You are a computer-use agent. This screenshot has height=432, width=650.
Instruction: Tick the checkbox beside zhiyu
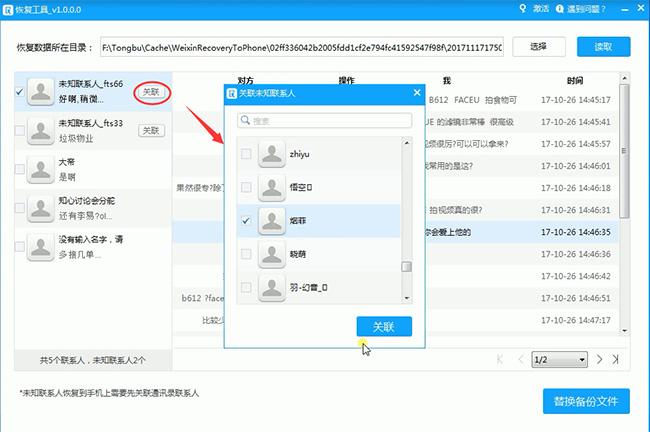pos(246,154)
